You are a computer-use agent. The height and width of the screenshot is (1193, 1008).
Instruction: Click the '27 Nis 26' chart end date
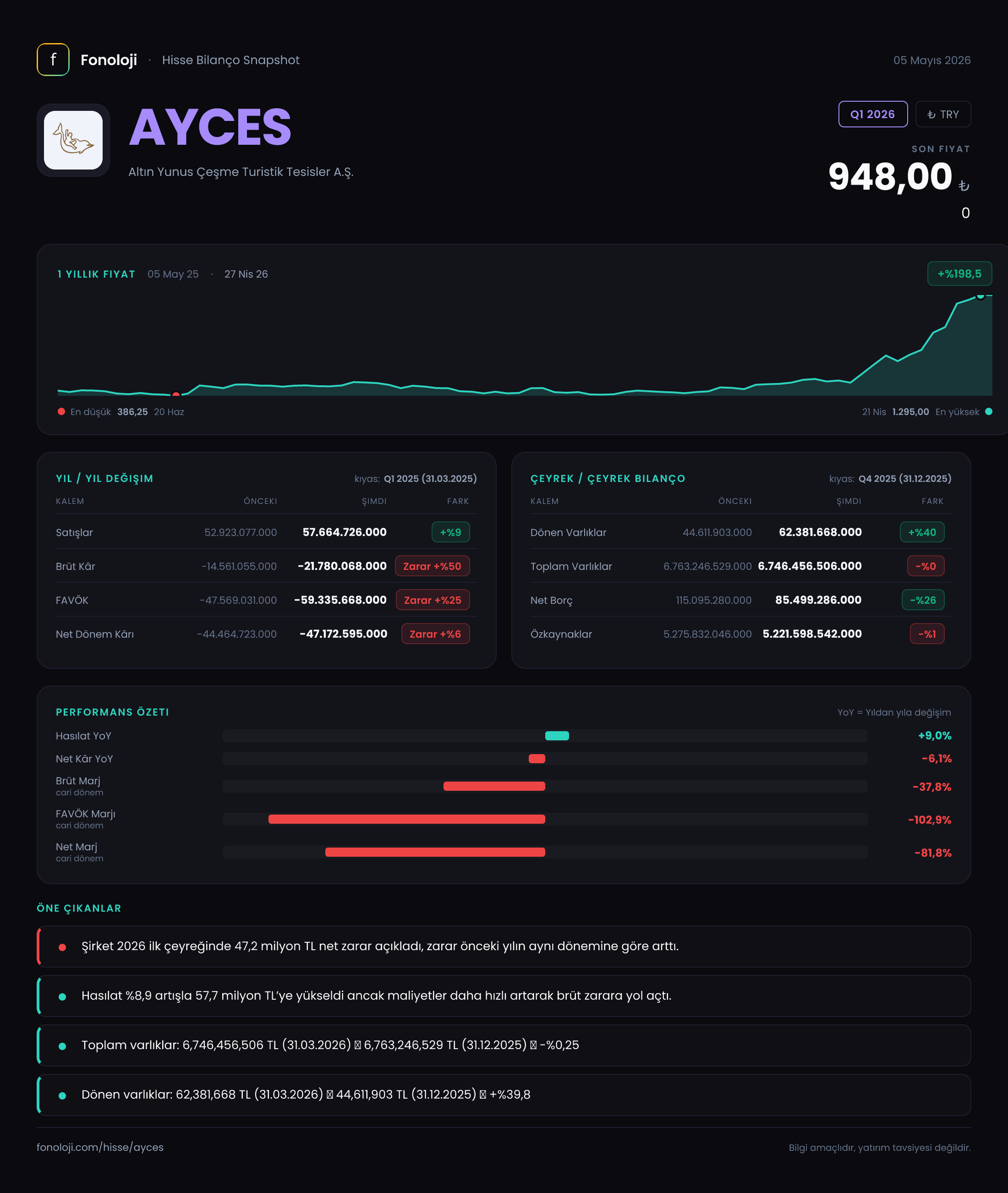(246, 274)
